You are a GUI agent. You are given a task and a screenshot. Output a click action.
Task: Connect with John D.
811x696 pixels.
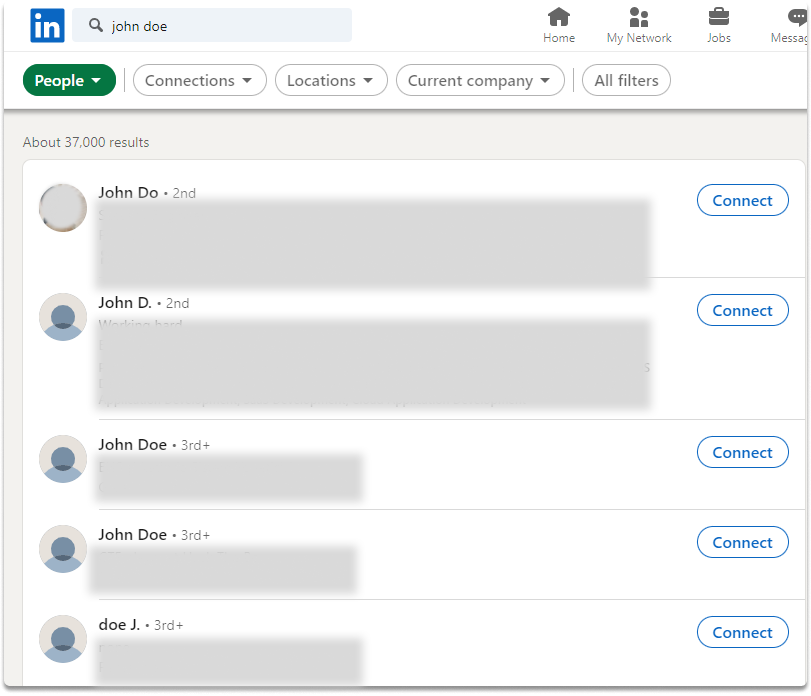click(742, 310)
